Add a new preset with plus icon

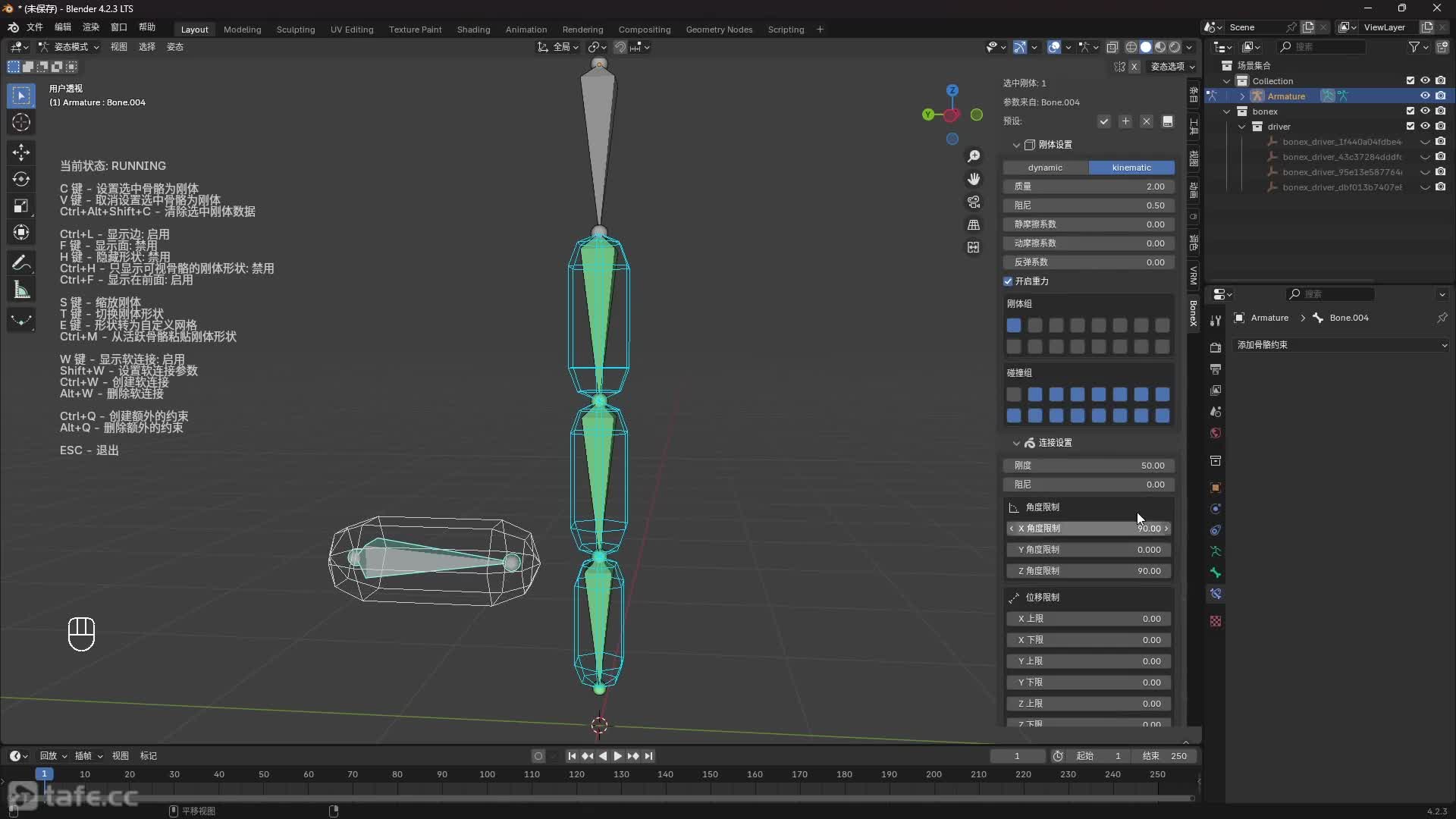click(x=1125, y=121)
